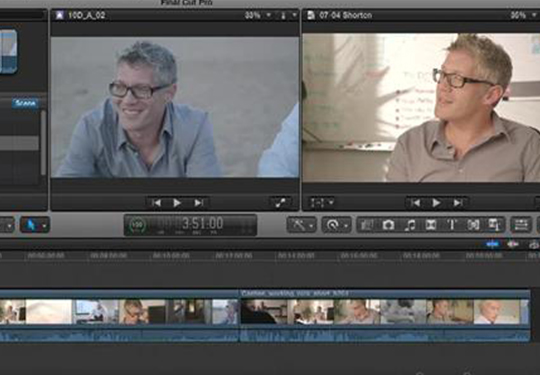Play the 10D_A_02 viewer clip

click(177, 203)
